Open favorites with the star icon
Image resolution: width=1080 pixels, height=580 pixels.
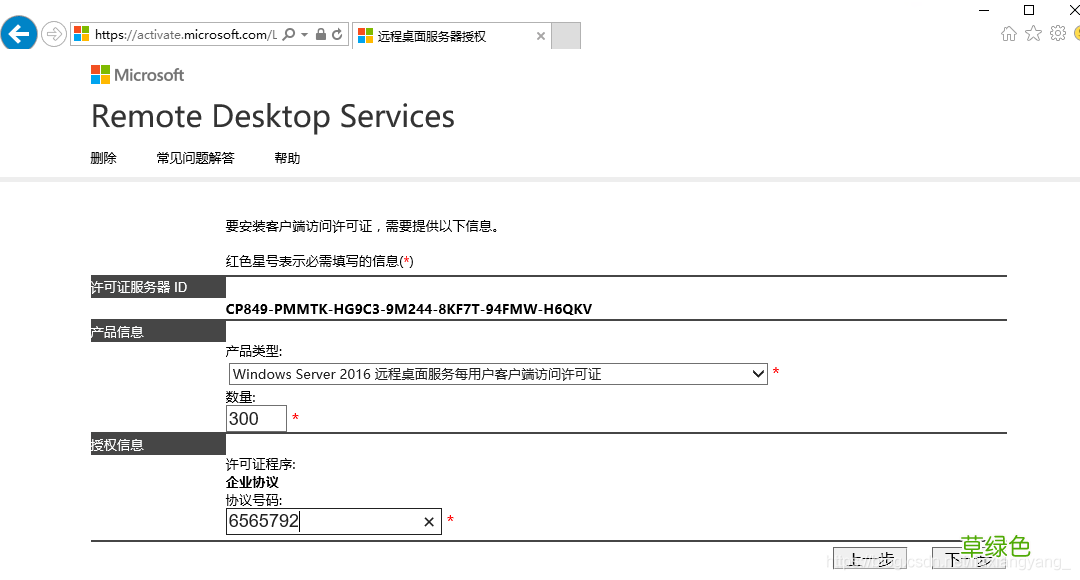[1033, 32]
